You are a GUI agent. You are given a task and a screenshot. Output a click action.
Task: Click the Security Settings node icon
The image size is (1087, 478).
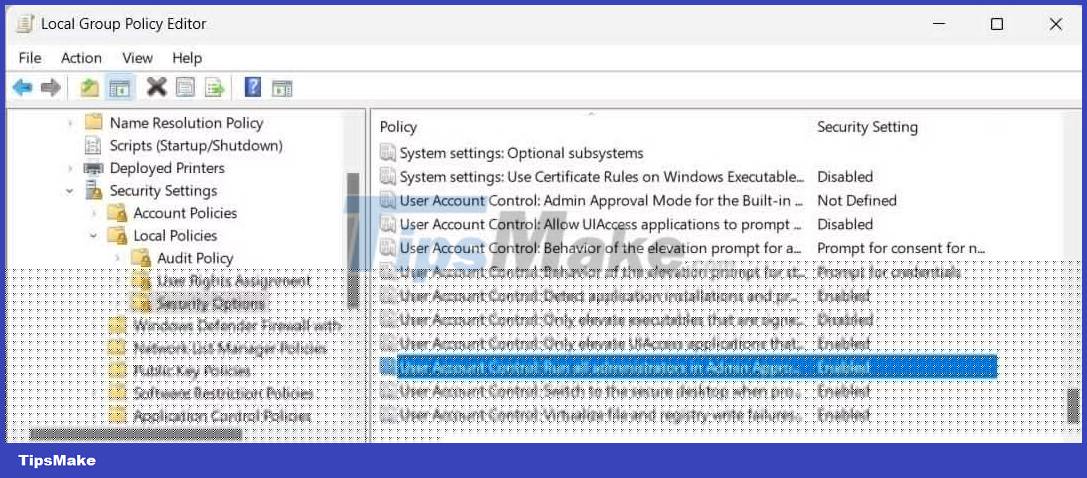click(x=94, y=191)
